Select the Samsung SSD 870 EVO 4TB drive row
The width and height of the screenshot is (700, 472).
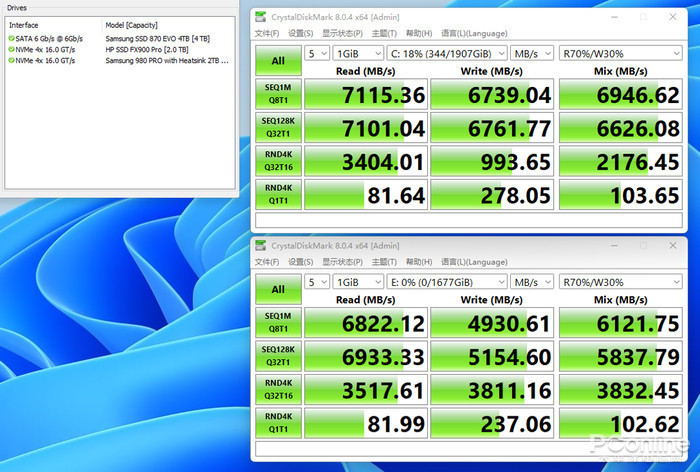coord(150,38)
